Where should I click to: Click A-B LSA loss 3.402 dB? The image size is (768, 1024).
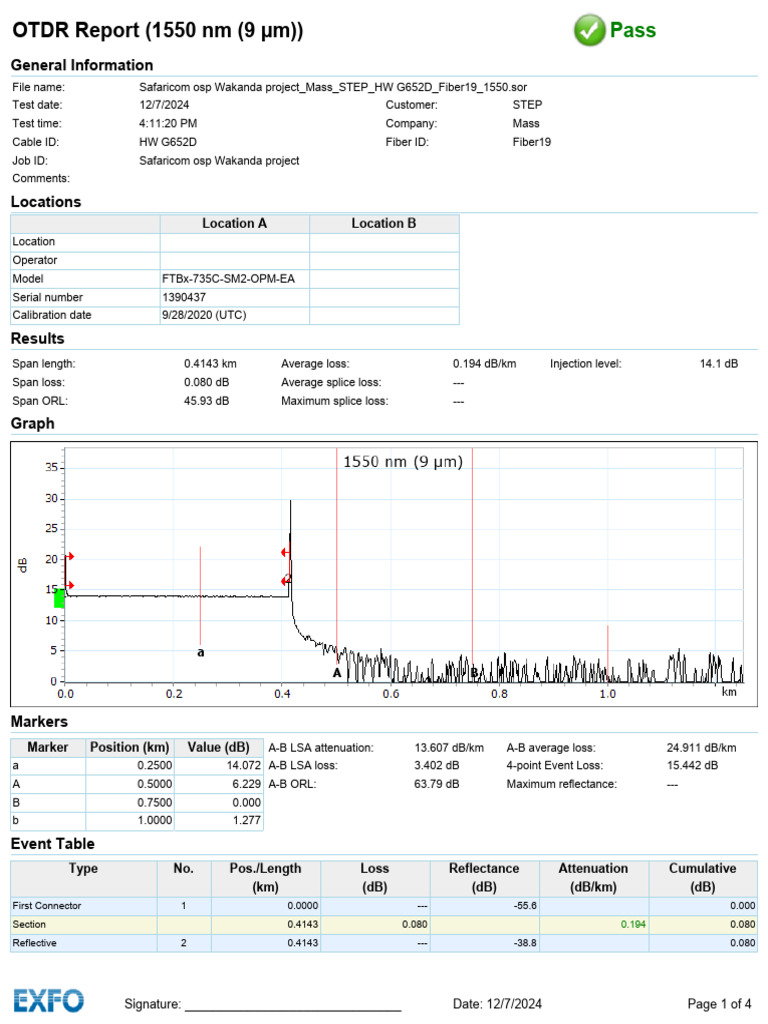(x=436, y=765)
